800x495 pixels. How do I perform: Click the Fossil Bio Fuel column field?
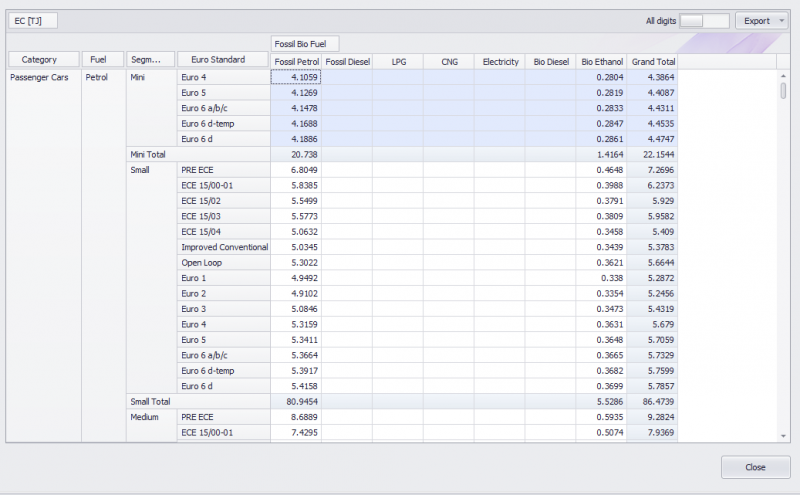click(x=305, y=44)
